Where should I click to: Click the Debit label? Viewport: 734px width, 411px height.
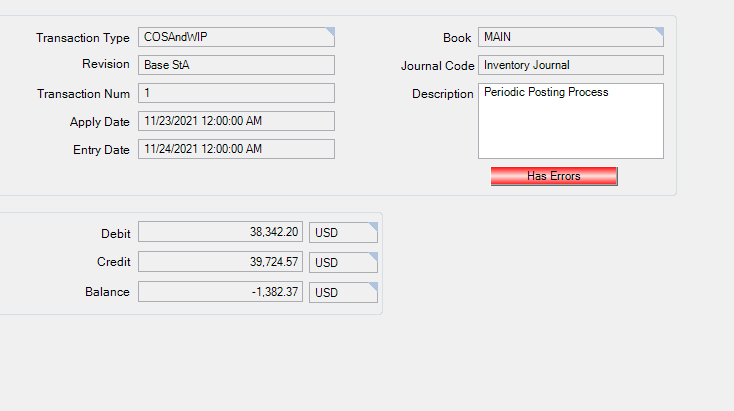pyautogui.click(x=116, y=234)
